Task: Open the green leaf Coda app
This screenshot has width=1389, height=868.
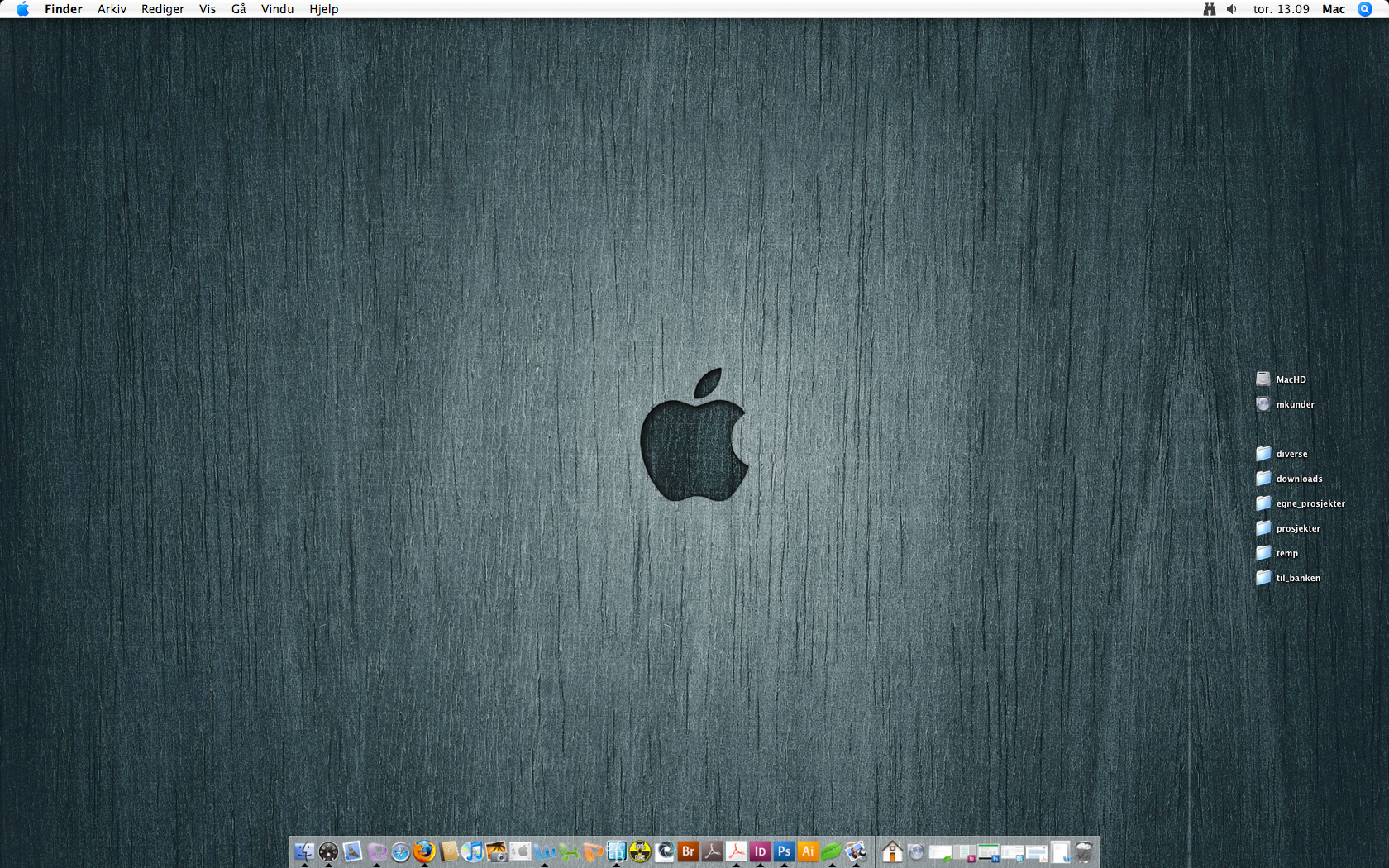Action: click(830, 851)
